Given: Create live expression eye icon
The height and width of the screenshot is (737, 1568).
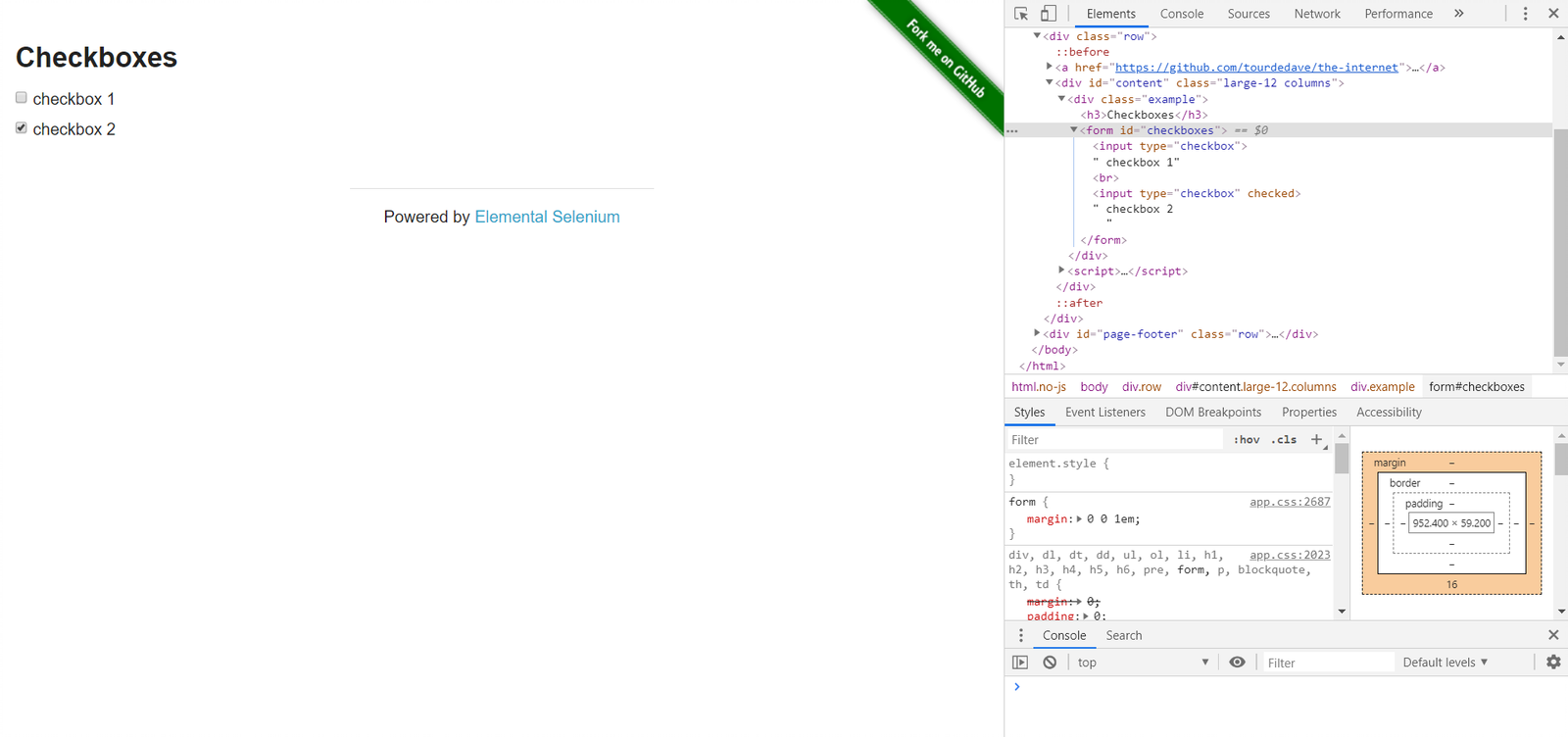Looking at the screenshot, I should click(x=1237, y=663).
